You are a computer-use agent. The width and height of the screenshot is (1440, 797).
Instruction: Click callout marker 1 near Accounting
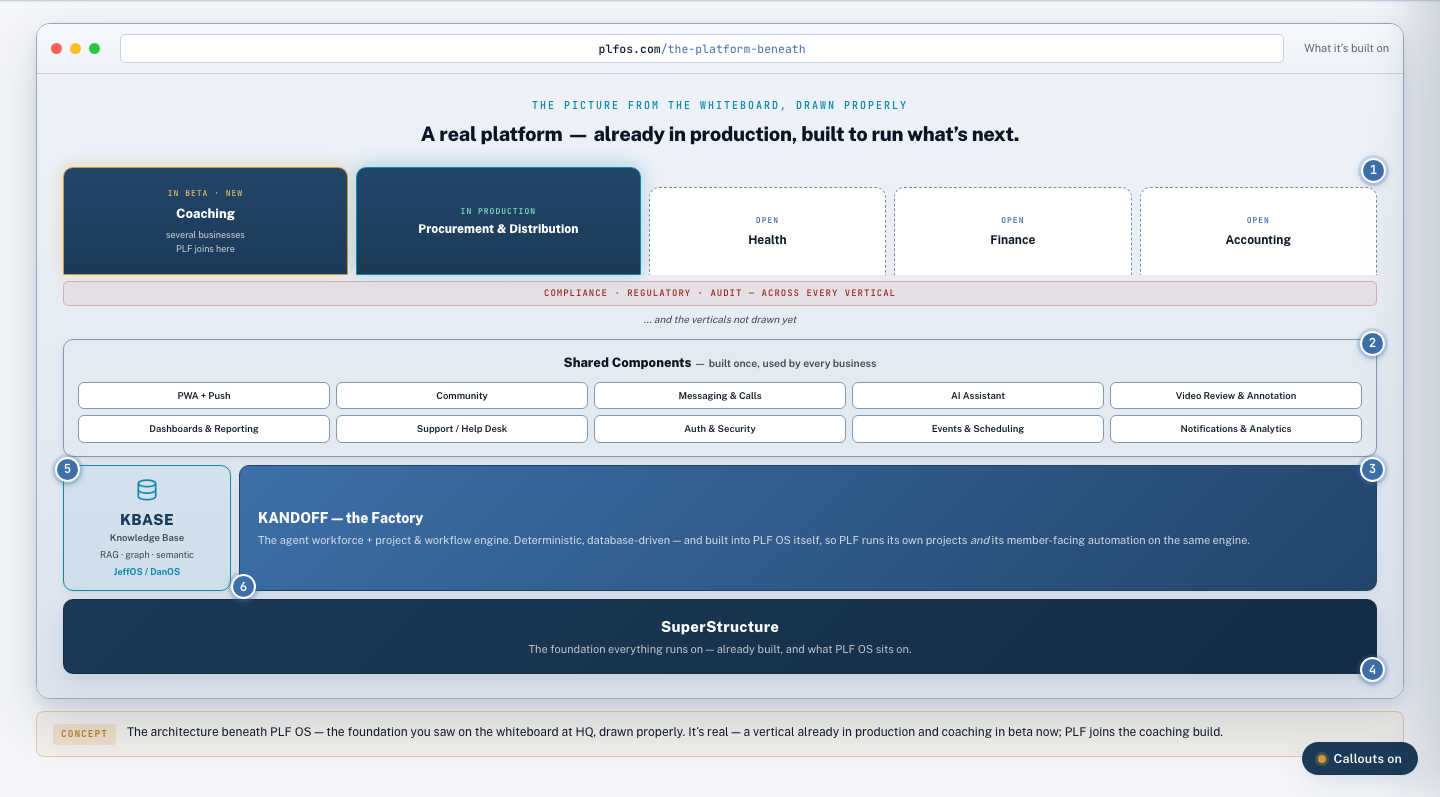coord(1373,170)
